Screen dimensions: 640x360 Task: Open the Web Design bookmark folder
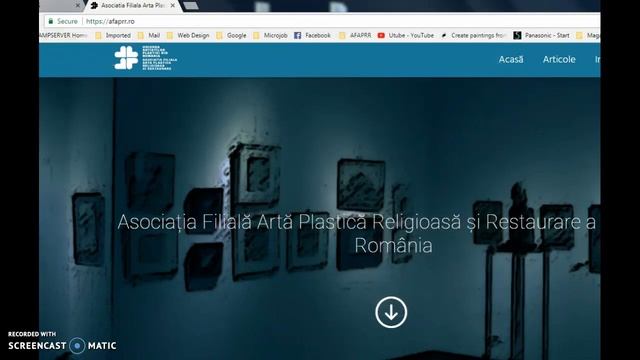pos(188,36)
